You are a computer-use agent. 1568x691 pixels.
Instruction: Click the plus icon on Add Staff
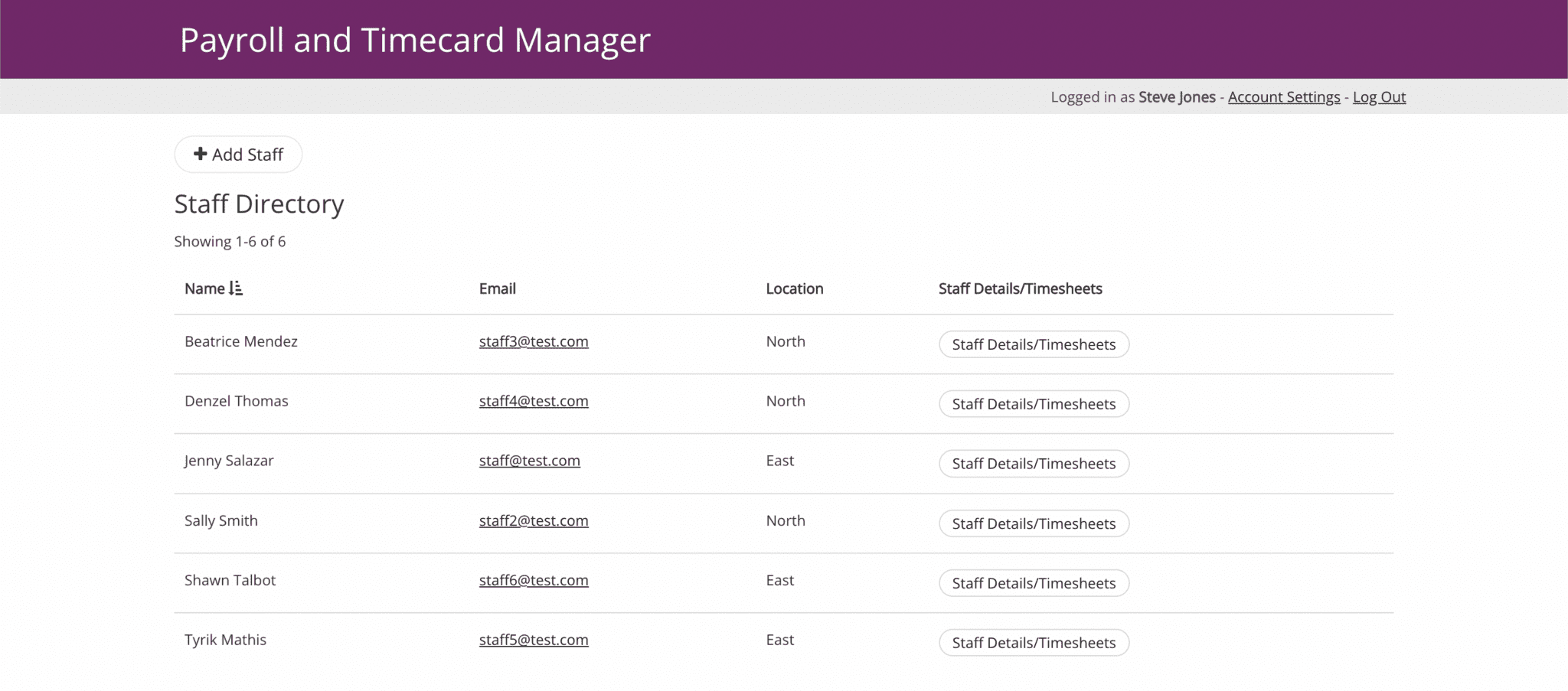pyautogui.click(x=201, y=154)
